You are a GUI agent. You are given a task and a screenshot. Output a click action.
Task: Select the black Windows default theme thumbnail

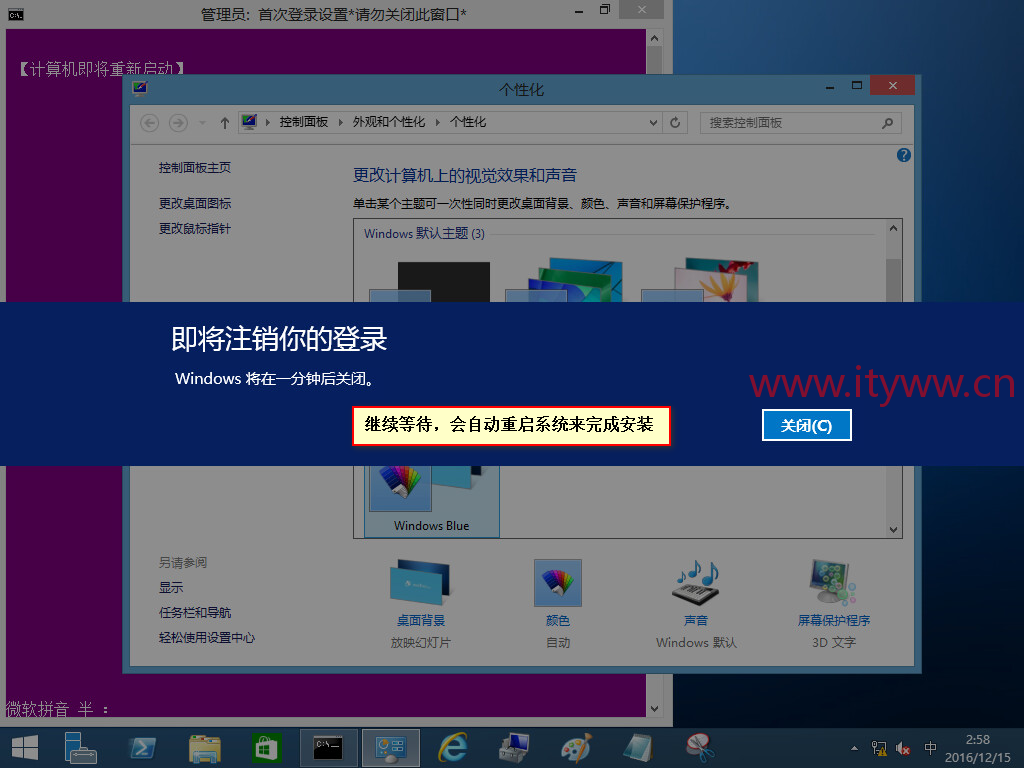click(430, 281)
